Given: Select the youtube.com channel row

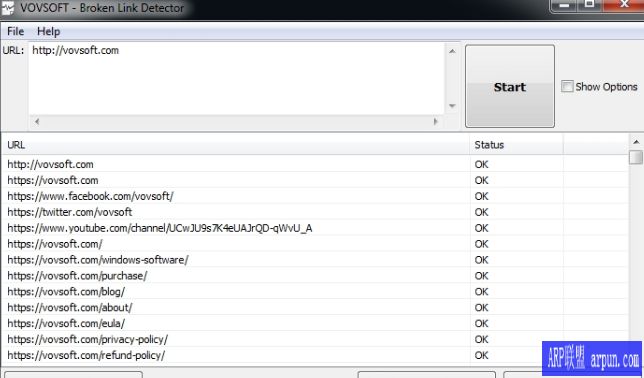Looking at the screenshot, I should coord(315,228).
